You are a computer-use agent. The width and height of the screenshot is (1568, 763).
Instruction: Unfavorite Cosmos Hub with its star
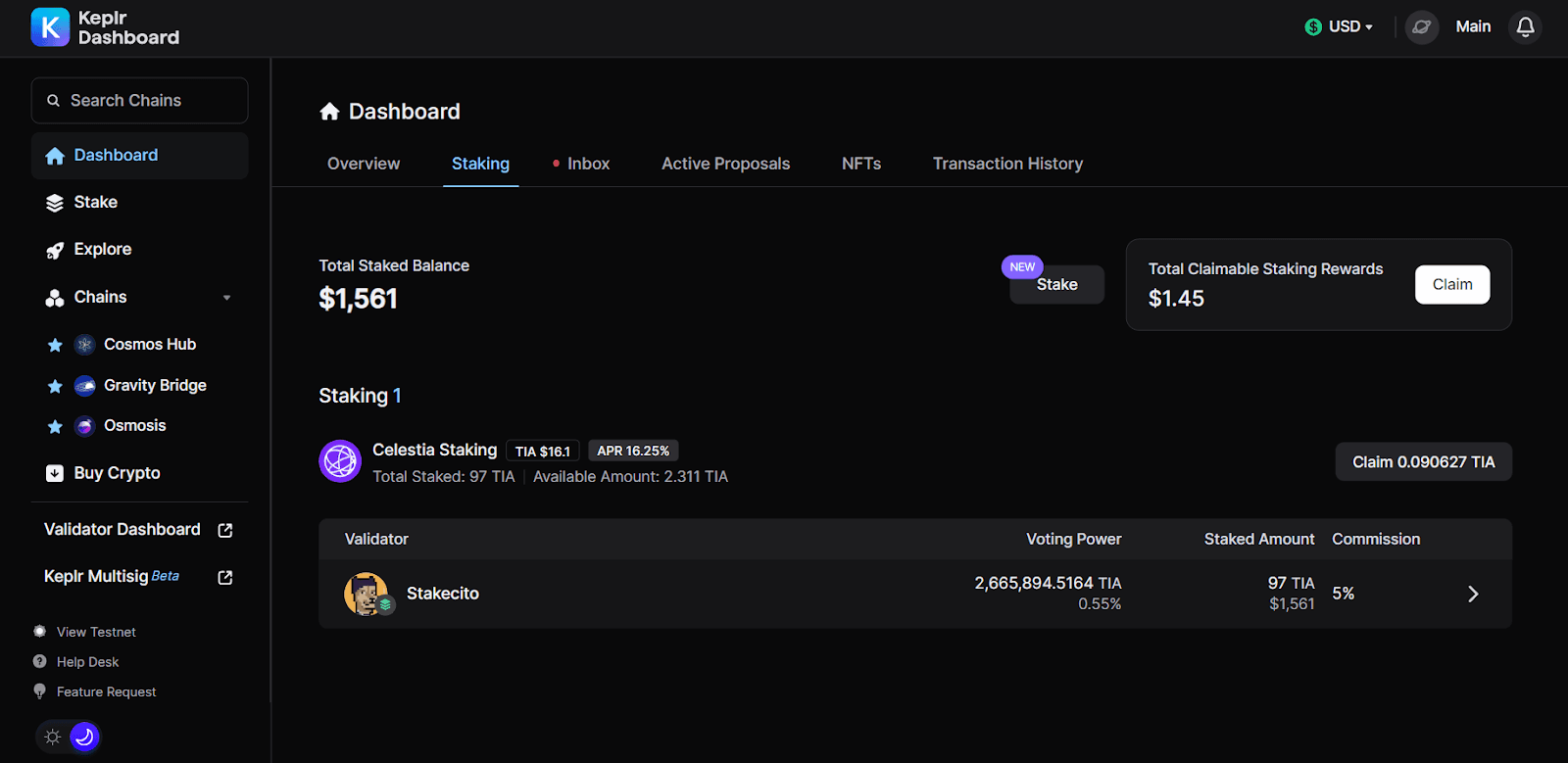coord(55,345)
